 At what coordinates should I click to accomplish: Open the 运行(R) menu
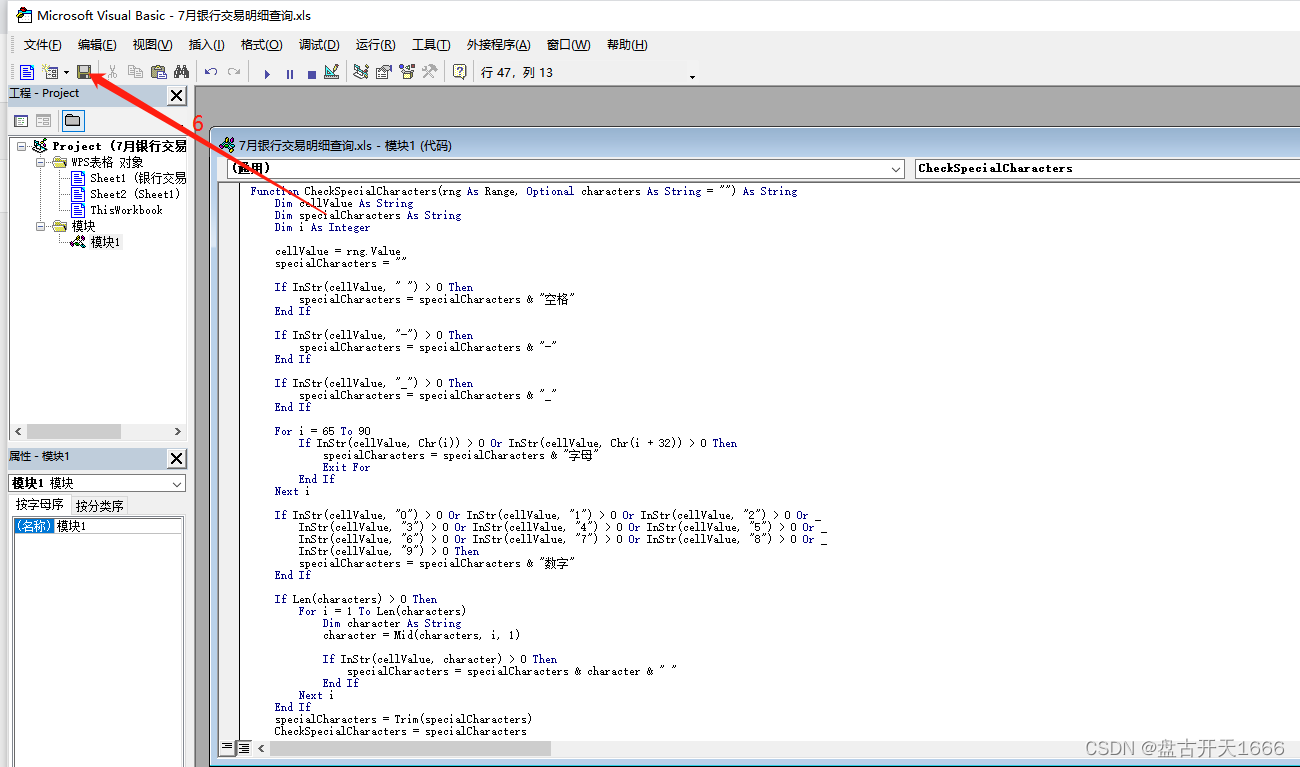[375, 45]
